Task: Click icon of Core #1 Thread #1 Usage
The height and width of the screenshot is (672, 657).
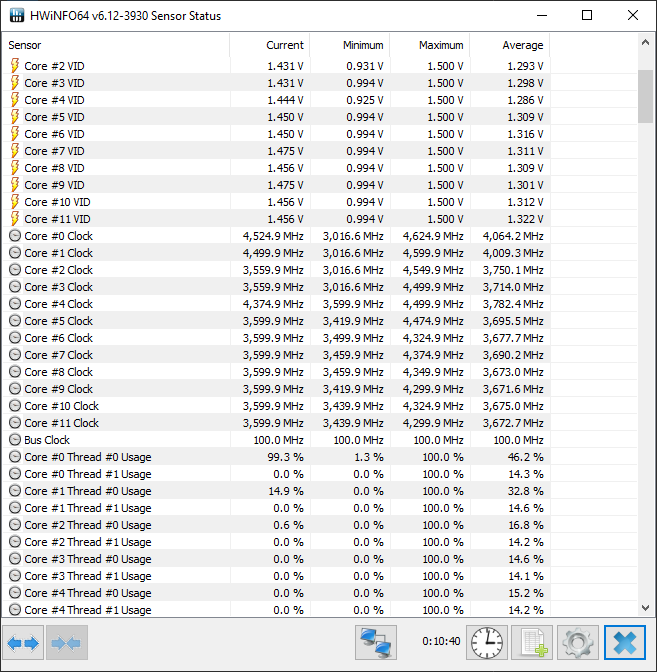Action: coord(15,508)
